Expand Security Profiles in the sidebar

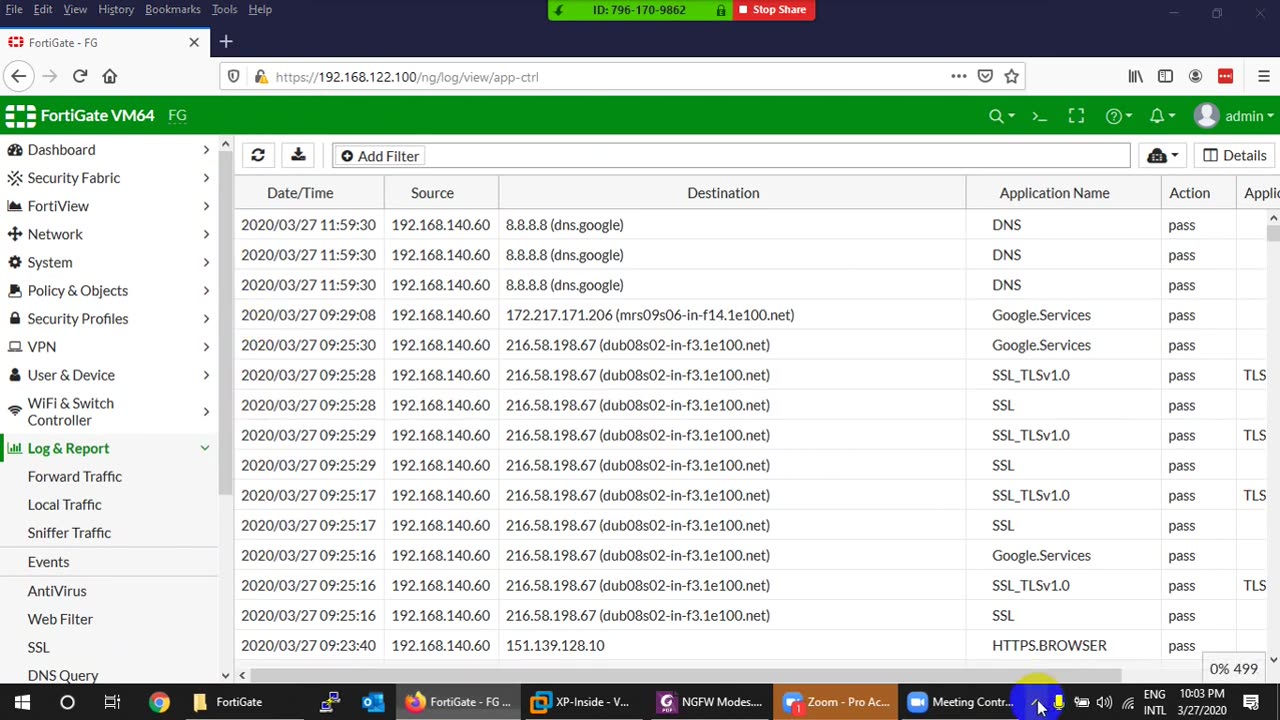[109, 318]
